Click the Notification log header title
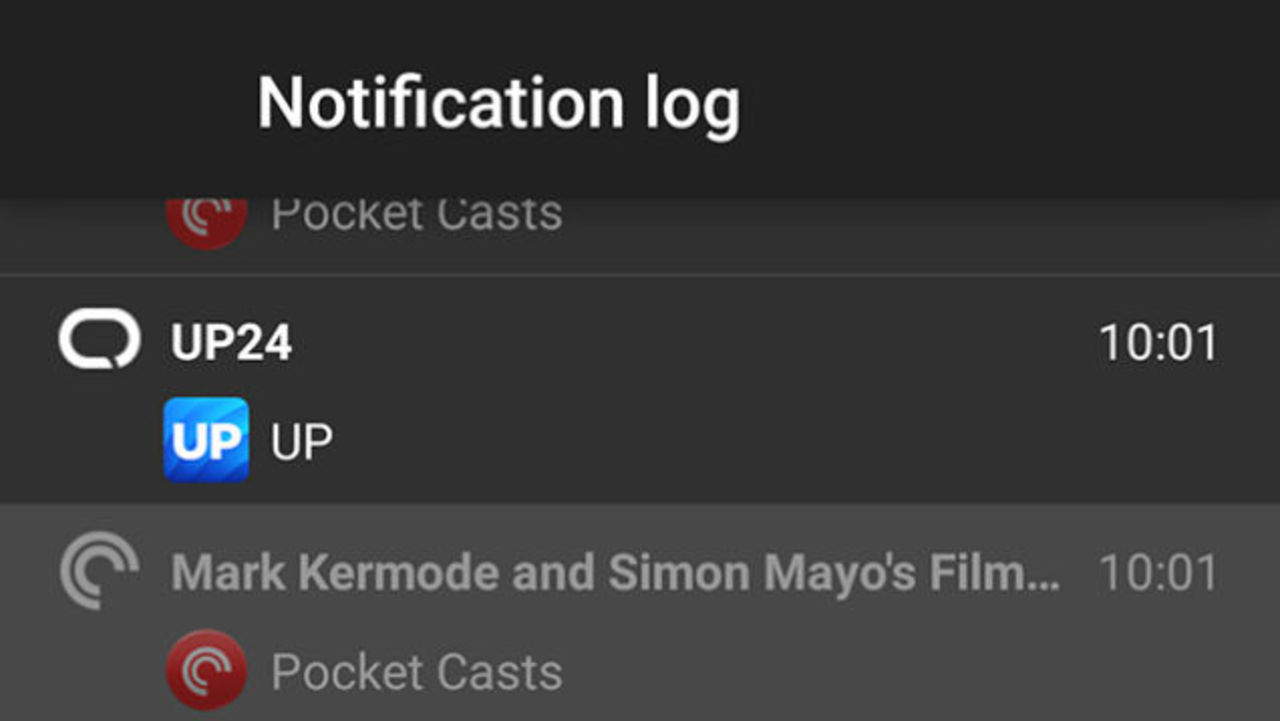 498,102
